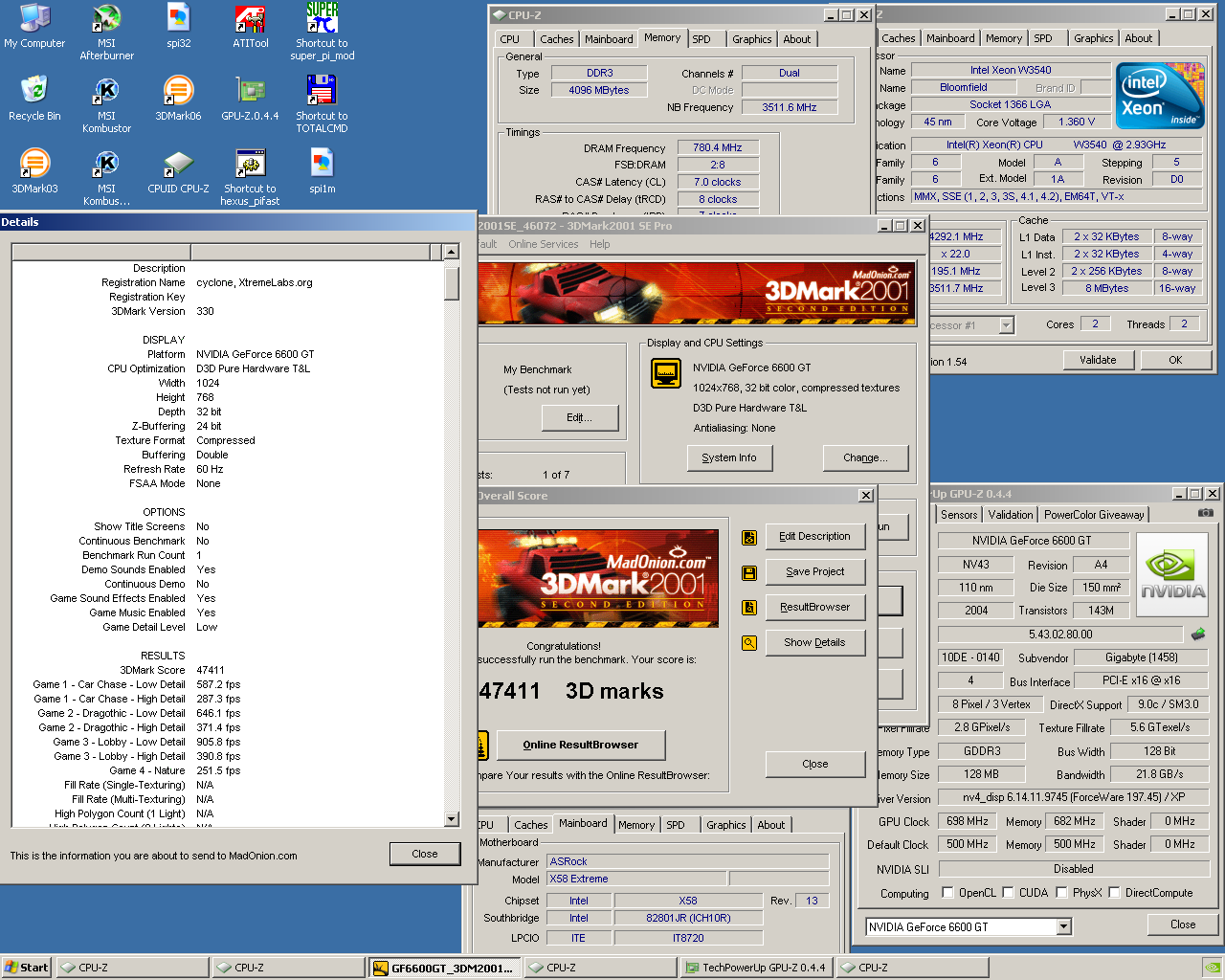This screenshot has height=980, width=1225.
Task: Click the Change... display settings button
Action: [x=865, y=457]
